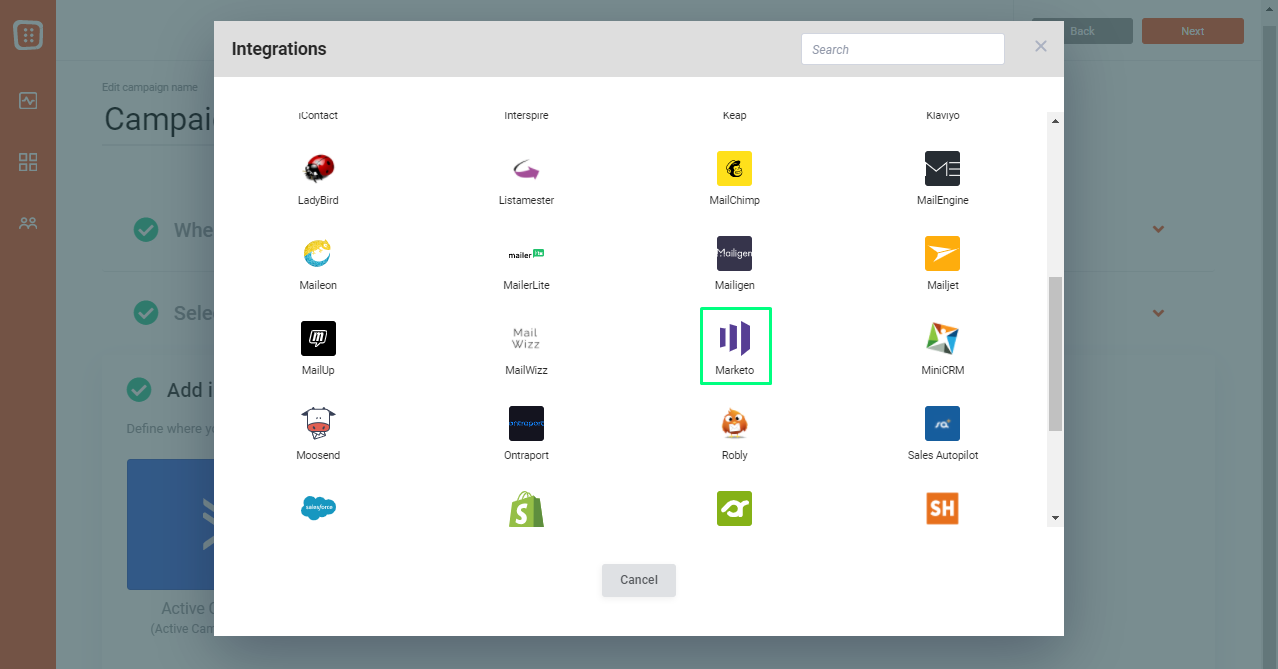Select the Marketo integration icon
Image resolution: width=1278 pixels, height=669 pixels.
coord(734,338)
